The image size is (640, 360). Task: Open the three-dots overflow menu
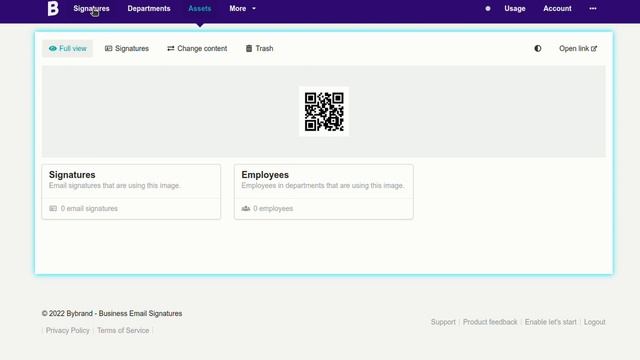pos(593,9)
